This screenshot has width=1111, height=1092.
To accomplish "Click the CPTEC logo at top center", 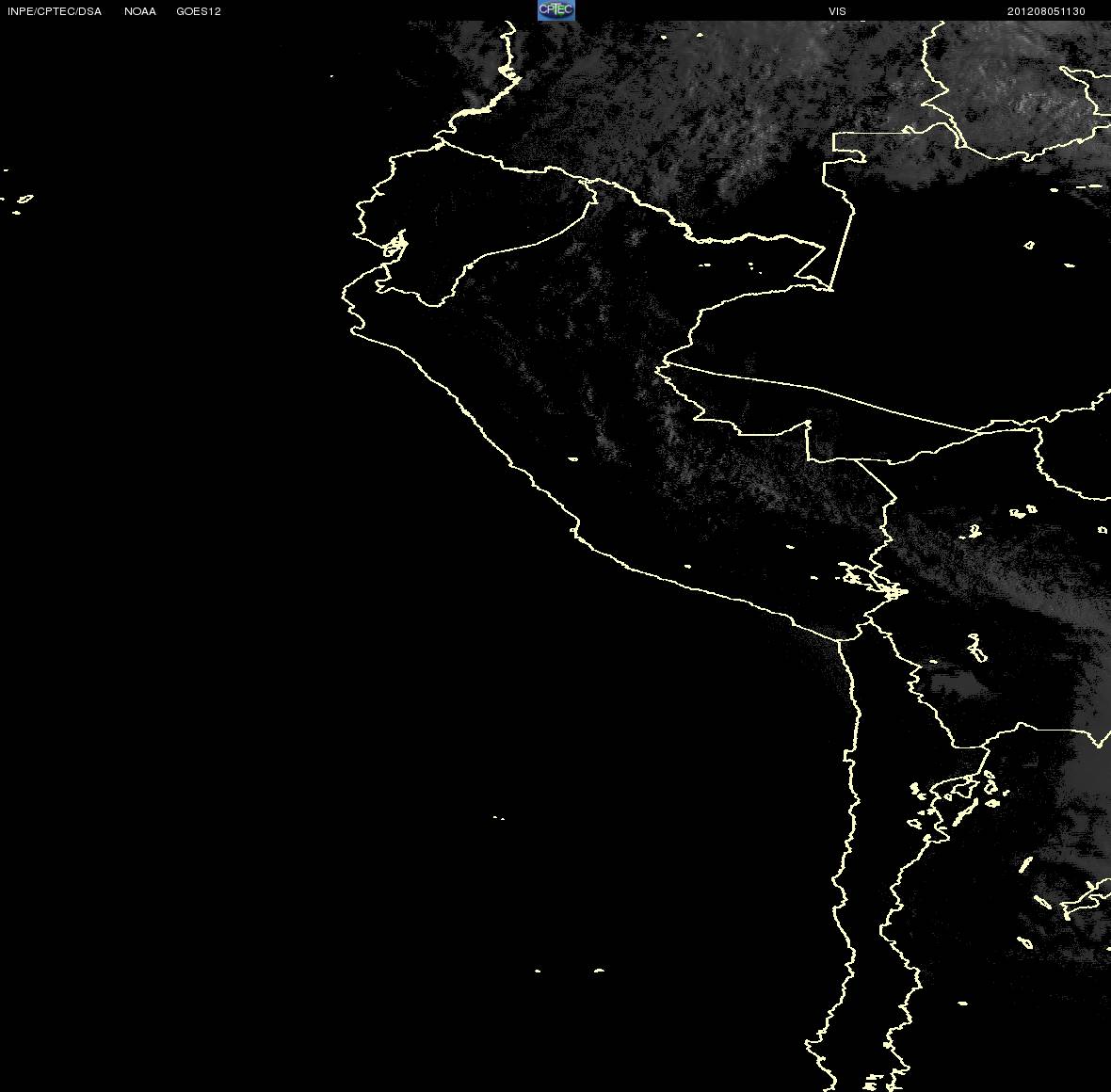I will [556, 10].
